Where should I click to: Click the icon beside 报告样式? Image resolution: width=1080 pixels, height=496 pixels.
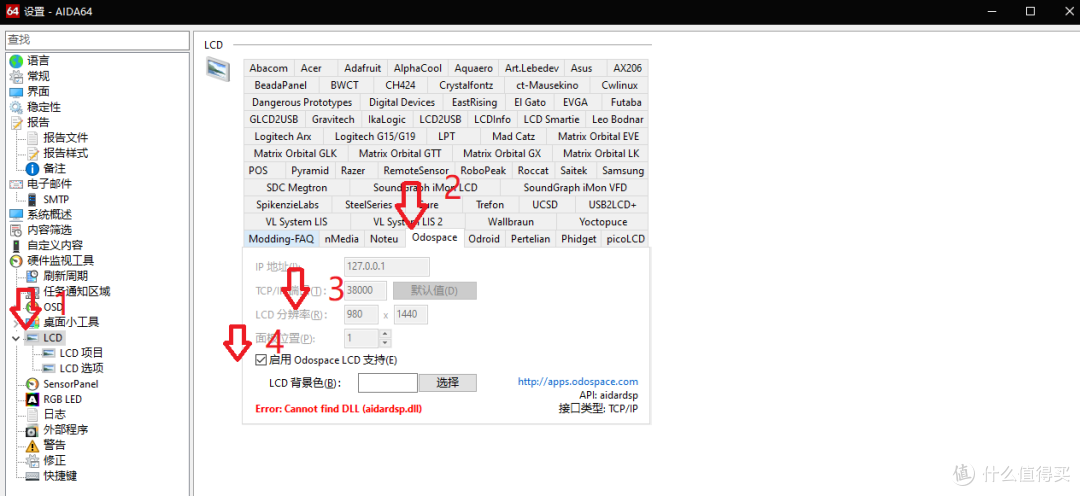tap(32, 153)
